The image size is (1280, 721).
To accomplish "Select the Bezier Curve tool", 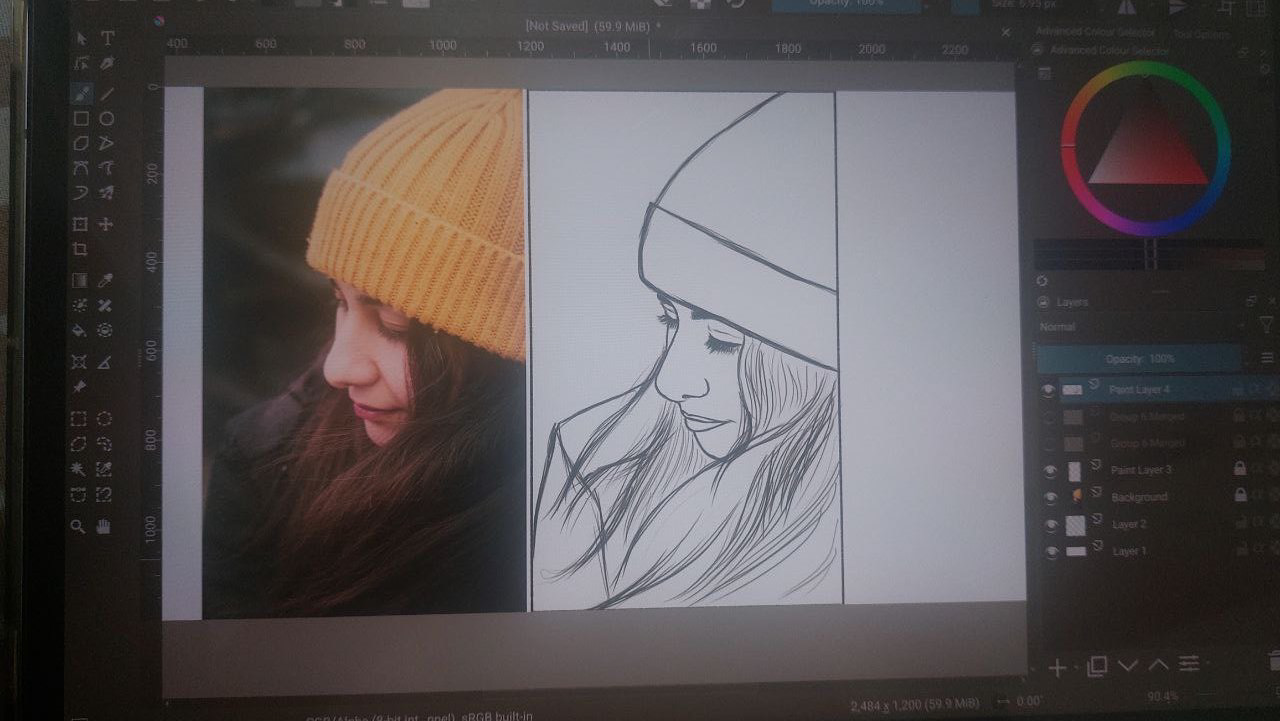I will [x=81, y=168].
